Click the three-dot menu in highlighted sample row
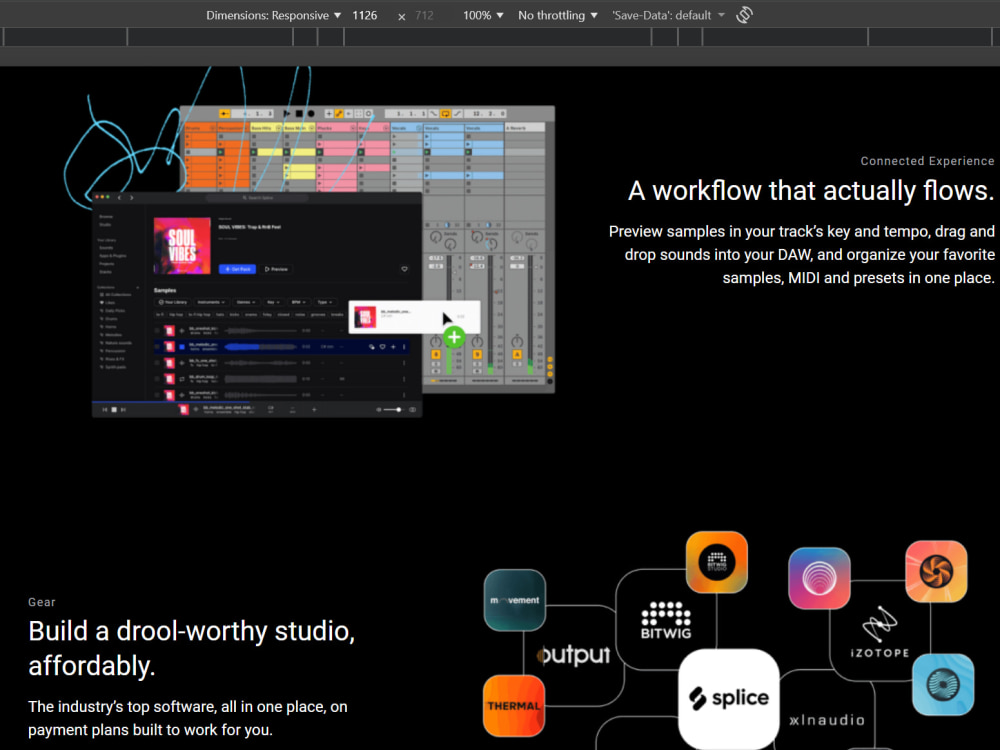Image resolution: width=1000 pixels, height=750 pixels. click(404, 347)
